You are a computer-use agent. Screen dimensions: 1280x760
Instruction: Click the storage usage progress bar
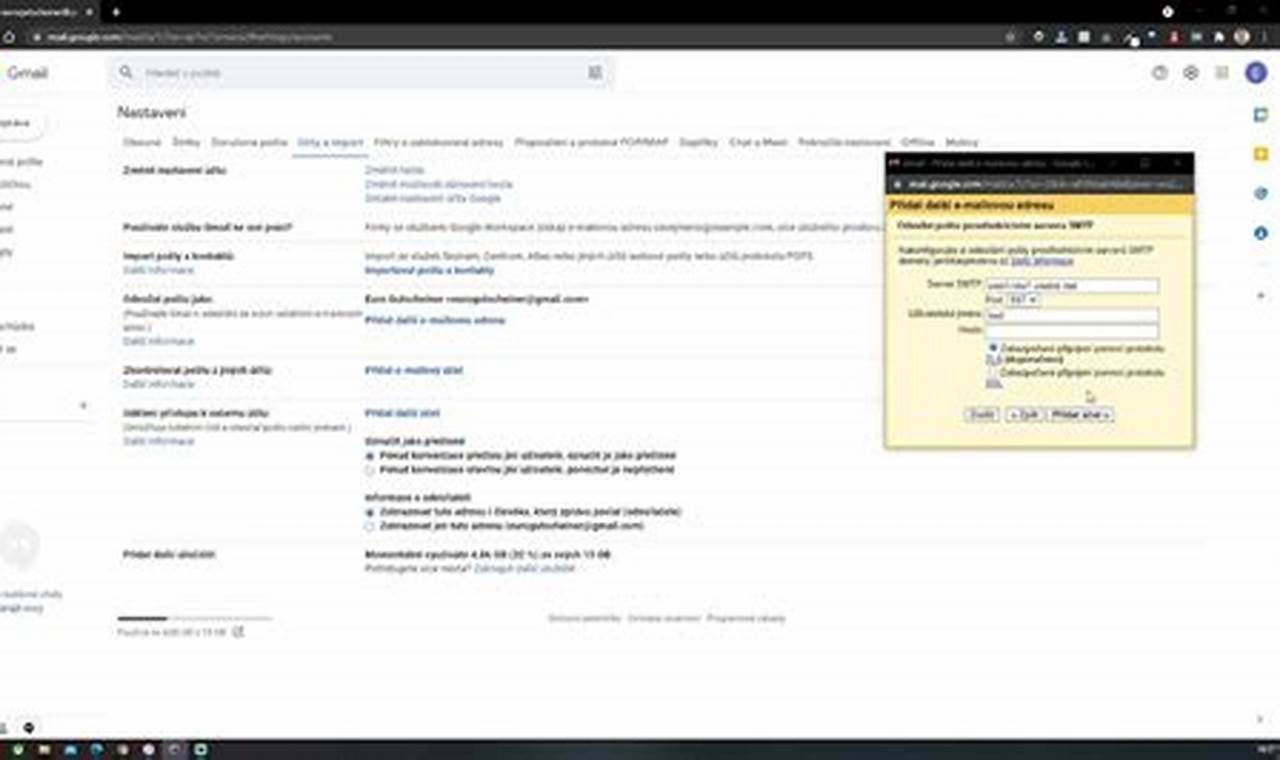coord(194,619)
